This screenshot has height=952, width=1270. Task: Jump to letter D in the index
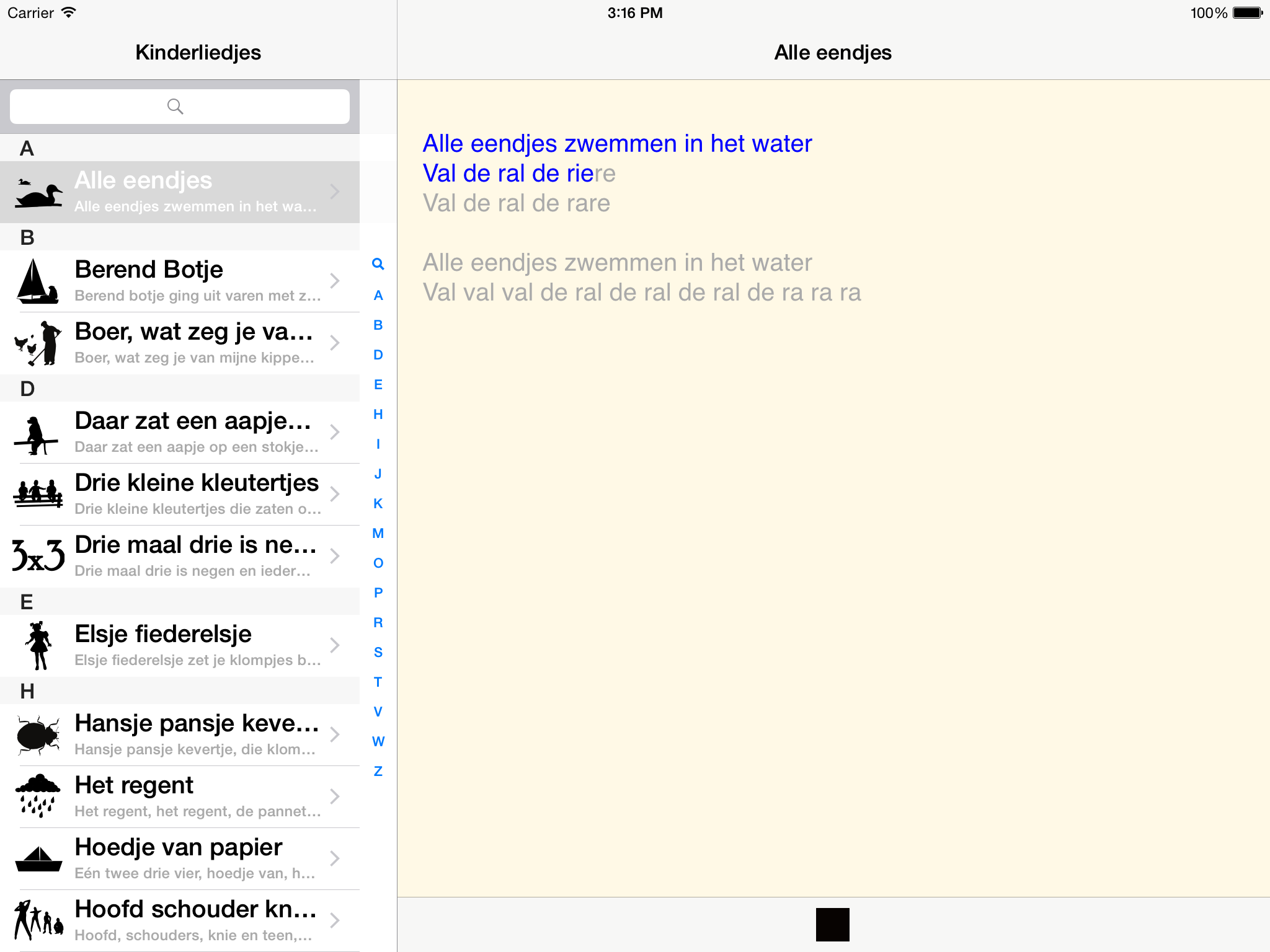click(378, 355)
